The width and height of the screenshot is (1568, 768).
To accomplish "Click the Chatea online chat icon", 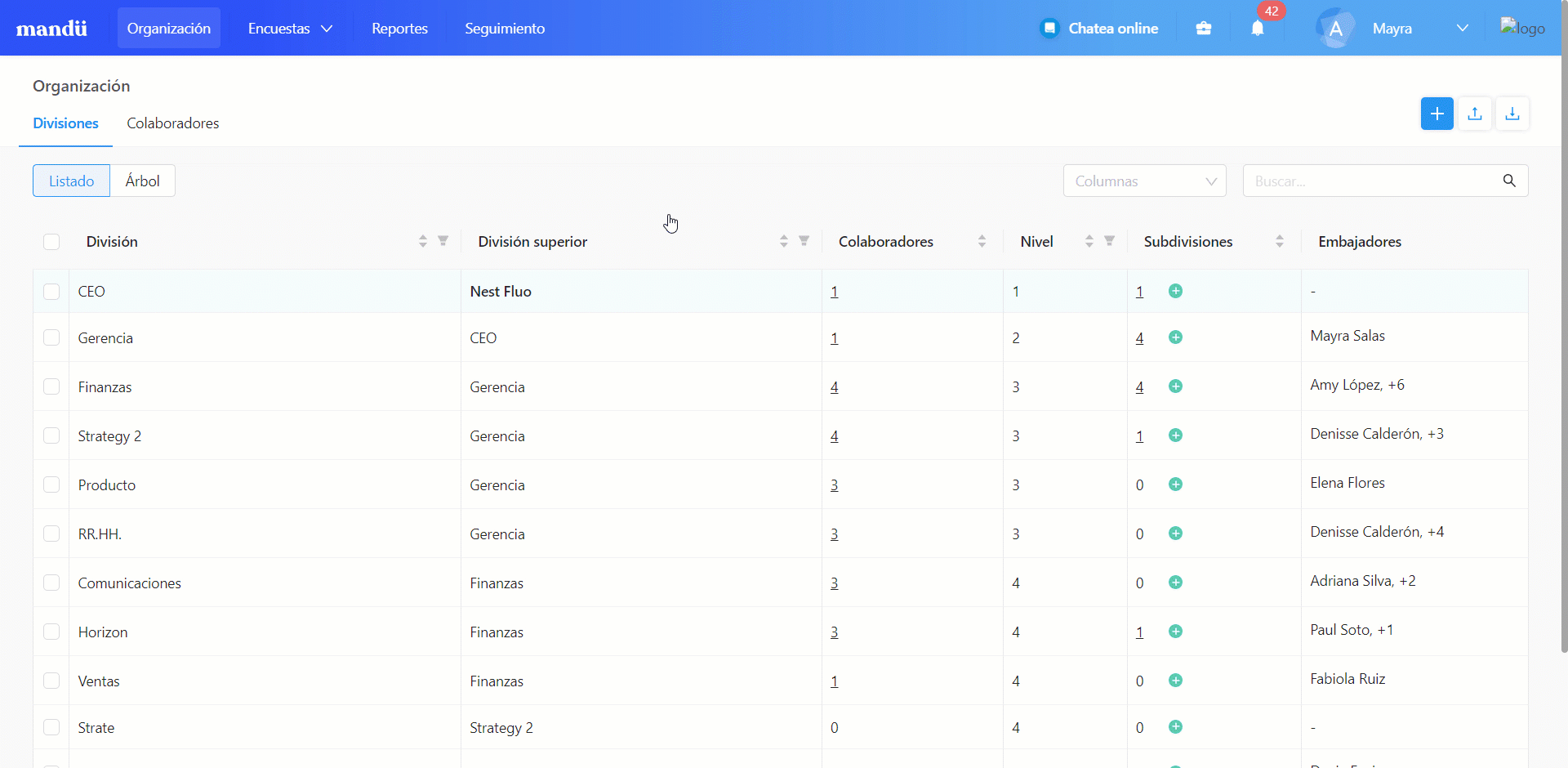I will [1049, 29].
